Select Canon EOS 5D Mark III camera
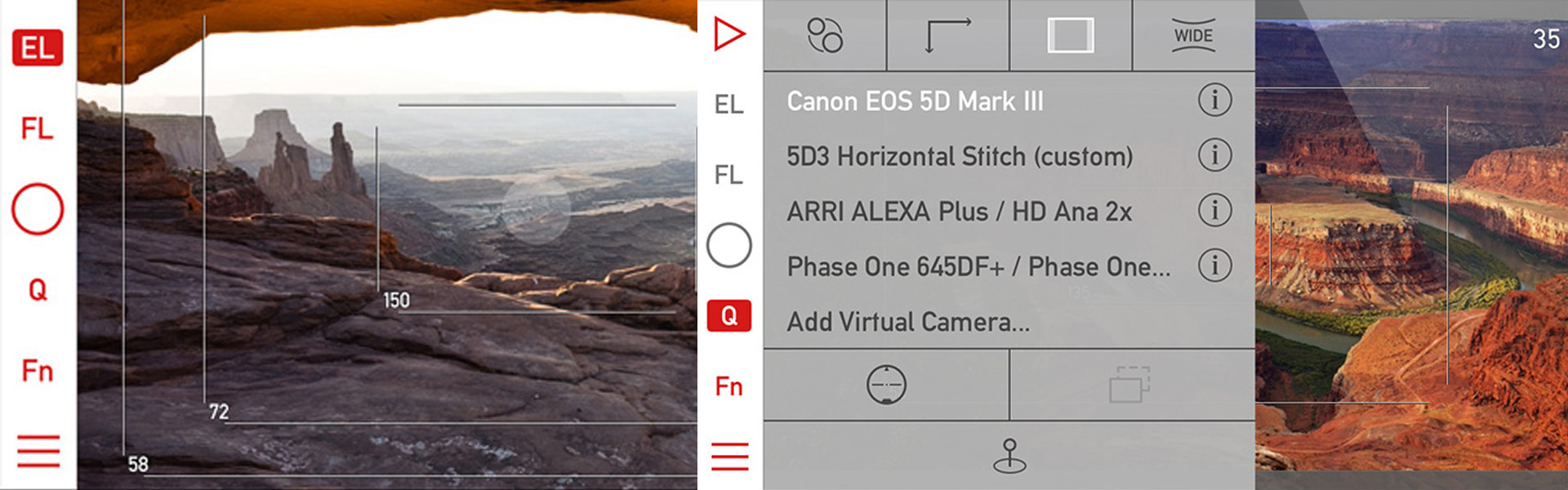1568x490 pixels. (x=915, y=101)
